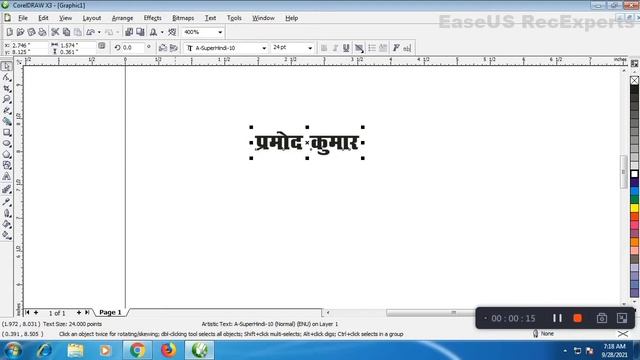Open the Effects menu
Image resolution: width=640 pixels, height=360 pixels.
click(x=153, y=18)
